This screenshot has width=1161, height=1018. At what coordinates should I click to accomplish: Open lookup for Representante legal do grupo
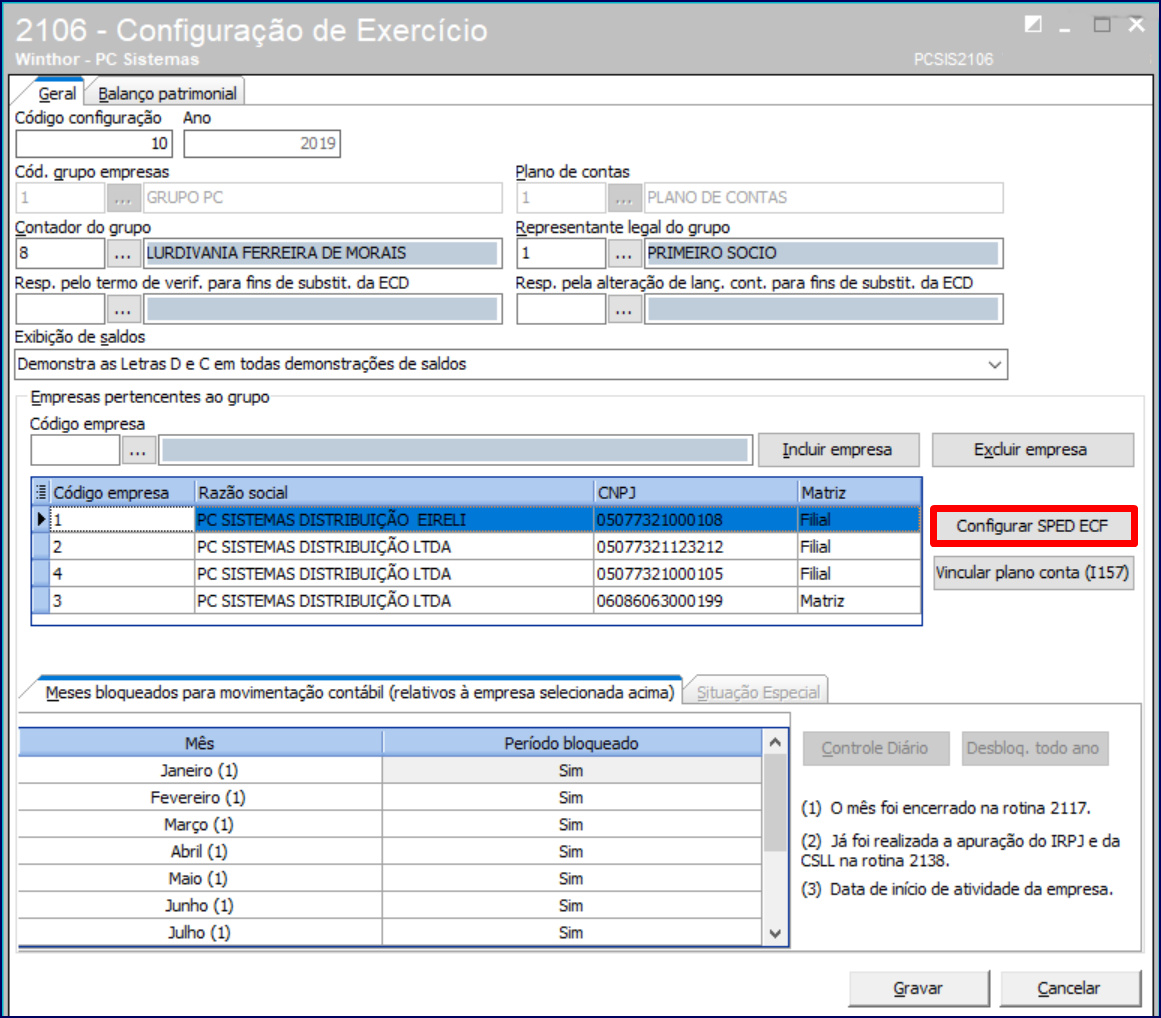point(624,253)
